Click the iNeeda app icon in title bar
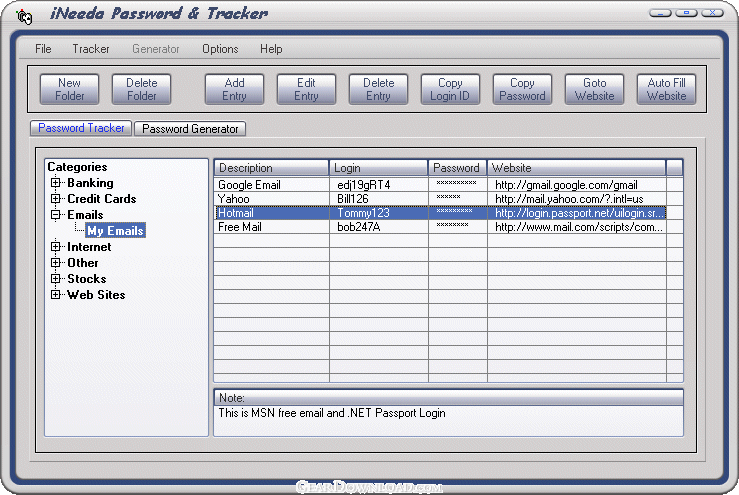Image resolution: width=739 pixels, height=495 pixels. tap(24, 16)
